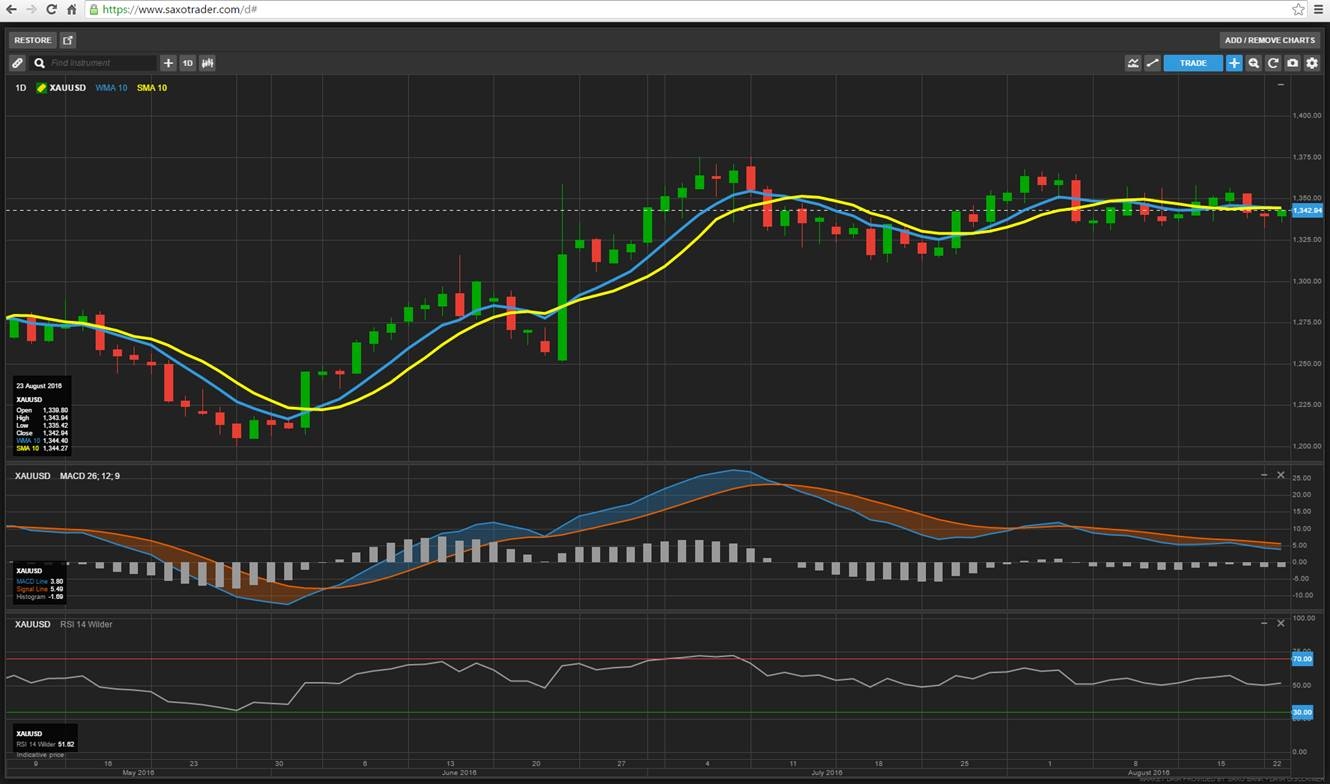Reset the chart with the refresh icon

tap(1273, 63)
